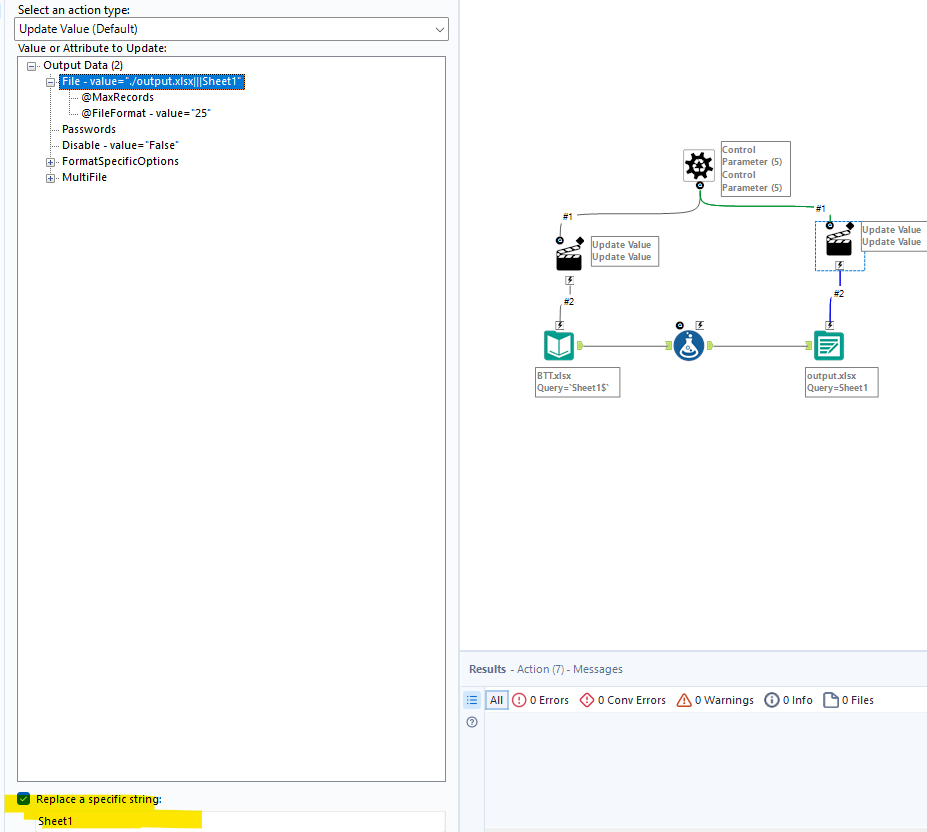Filter results by Warnings
Screen dimensions: 927x832
tap(715, 700)
